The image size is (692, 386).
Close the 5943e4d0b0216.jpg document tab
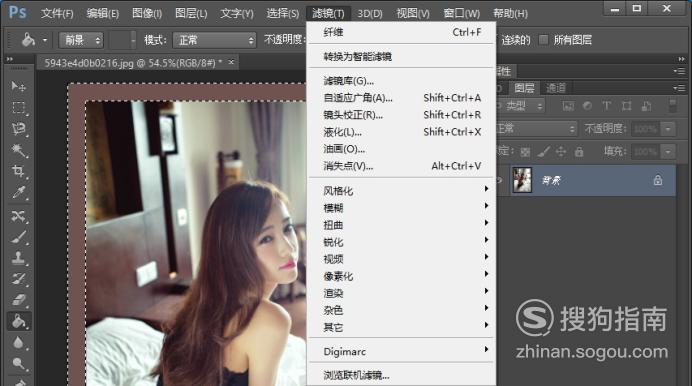pyautogui.click(x=231, y=63)
